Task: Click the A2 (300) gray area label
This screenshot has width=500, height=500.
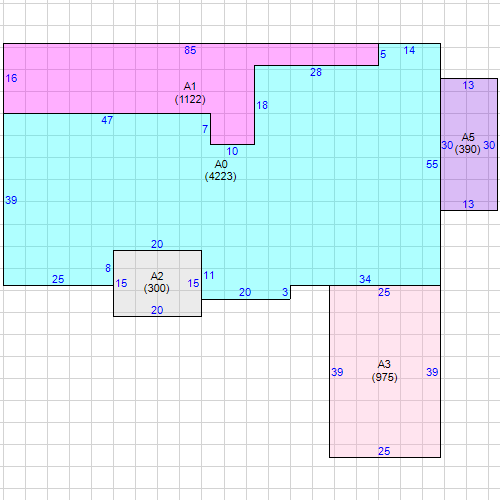Action: tap(157, 282)
